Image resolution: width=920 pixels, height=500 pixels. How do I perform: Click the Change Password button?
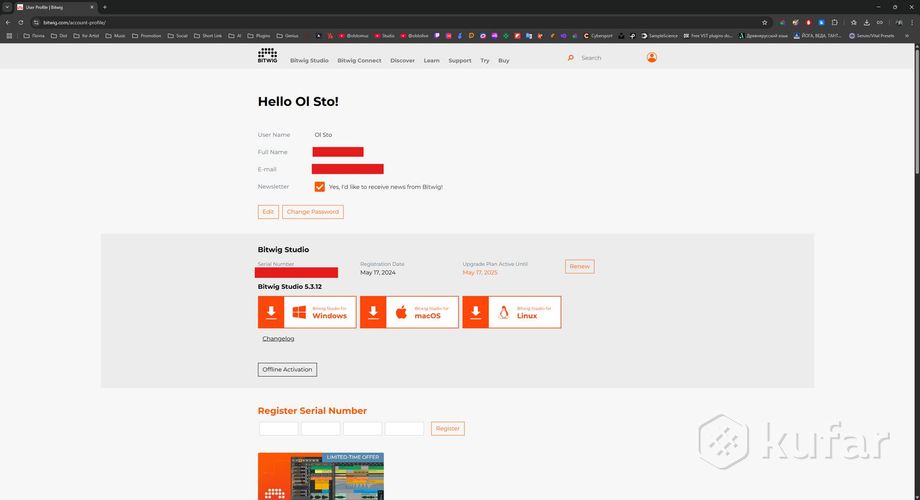[313, 212]
